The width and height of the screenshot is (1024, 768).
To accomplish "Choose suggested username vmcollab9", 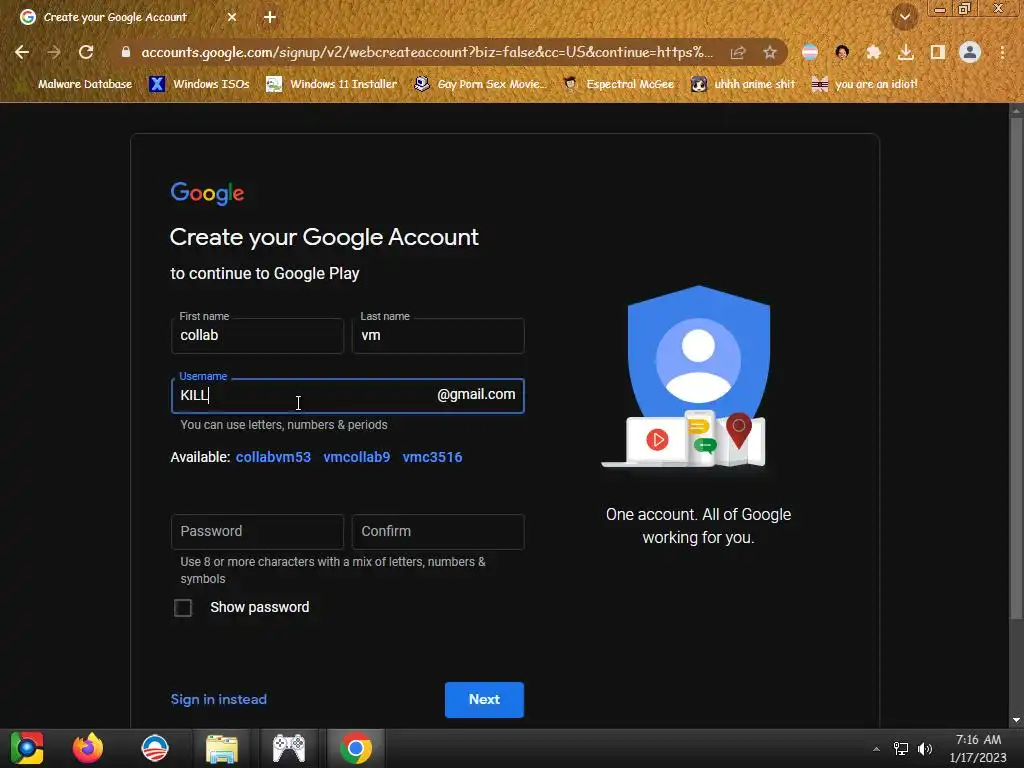I will (x=357, y=457).
